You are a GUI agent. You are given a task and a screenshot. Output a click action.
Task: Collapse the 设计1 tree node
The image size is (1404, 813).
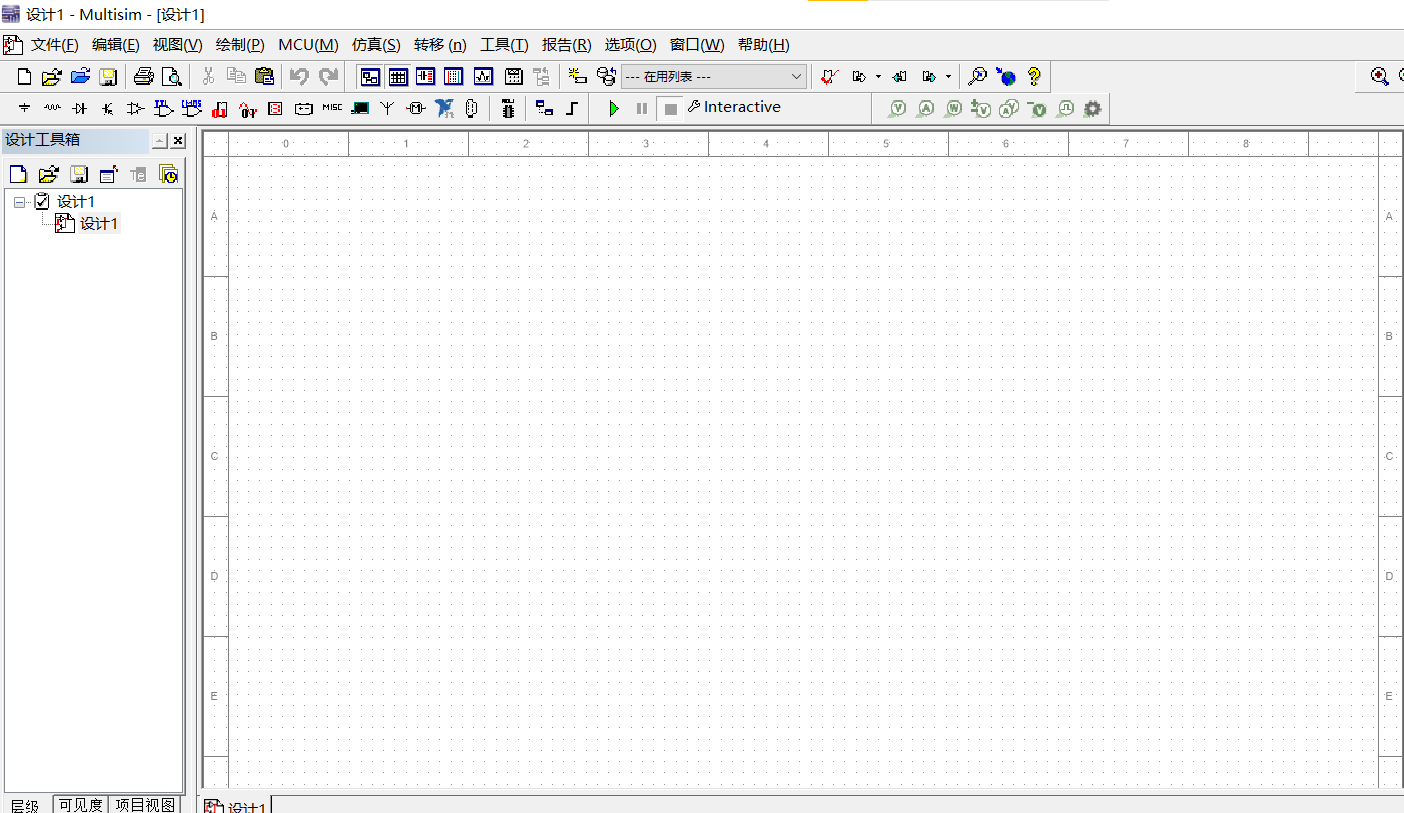pos(19,201)
